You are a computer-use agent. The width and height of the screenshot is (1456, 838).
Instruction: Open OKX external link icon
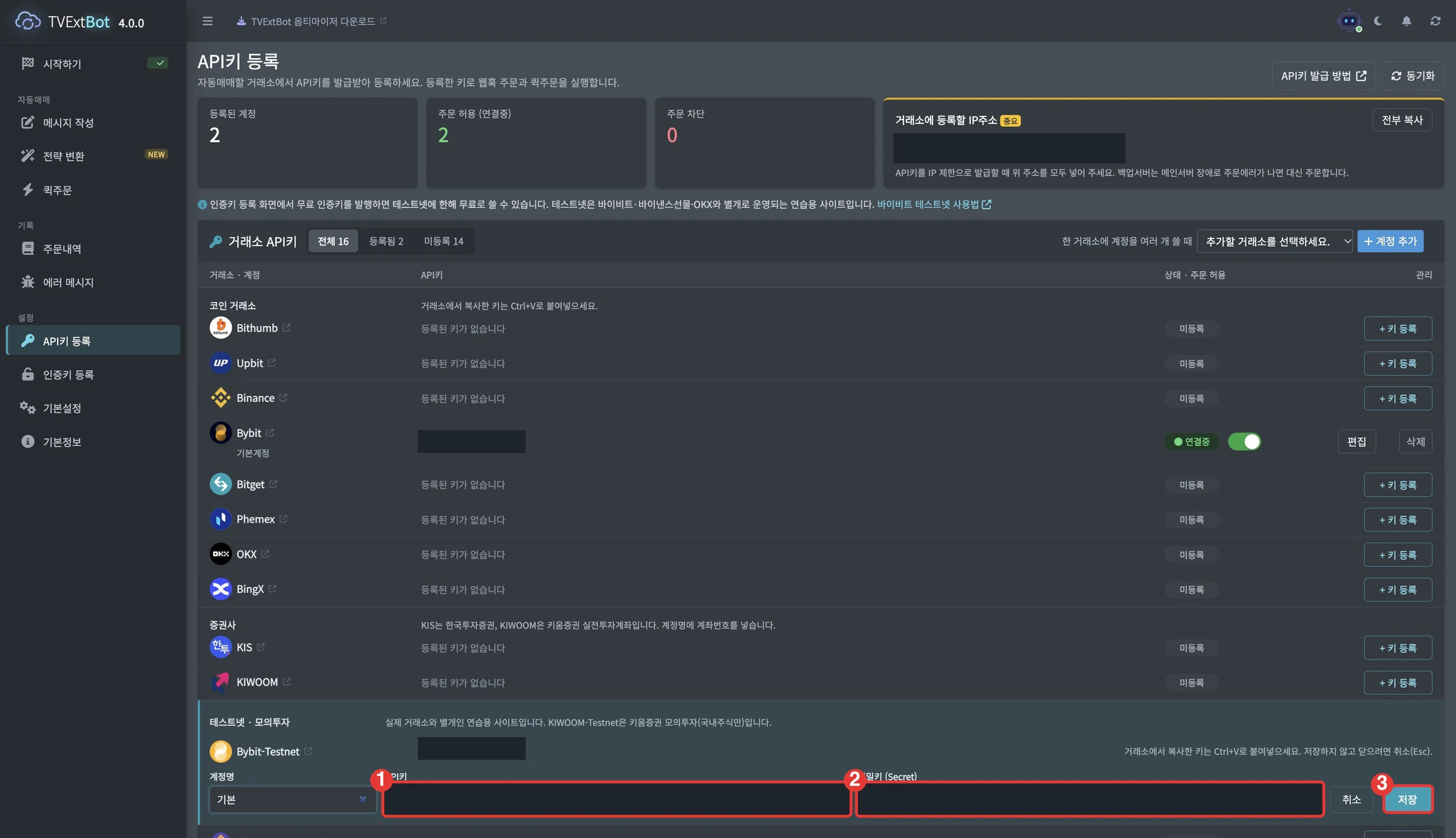click(265, 554)
